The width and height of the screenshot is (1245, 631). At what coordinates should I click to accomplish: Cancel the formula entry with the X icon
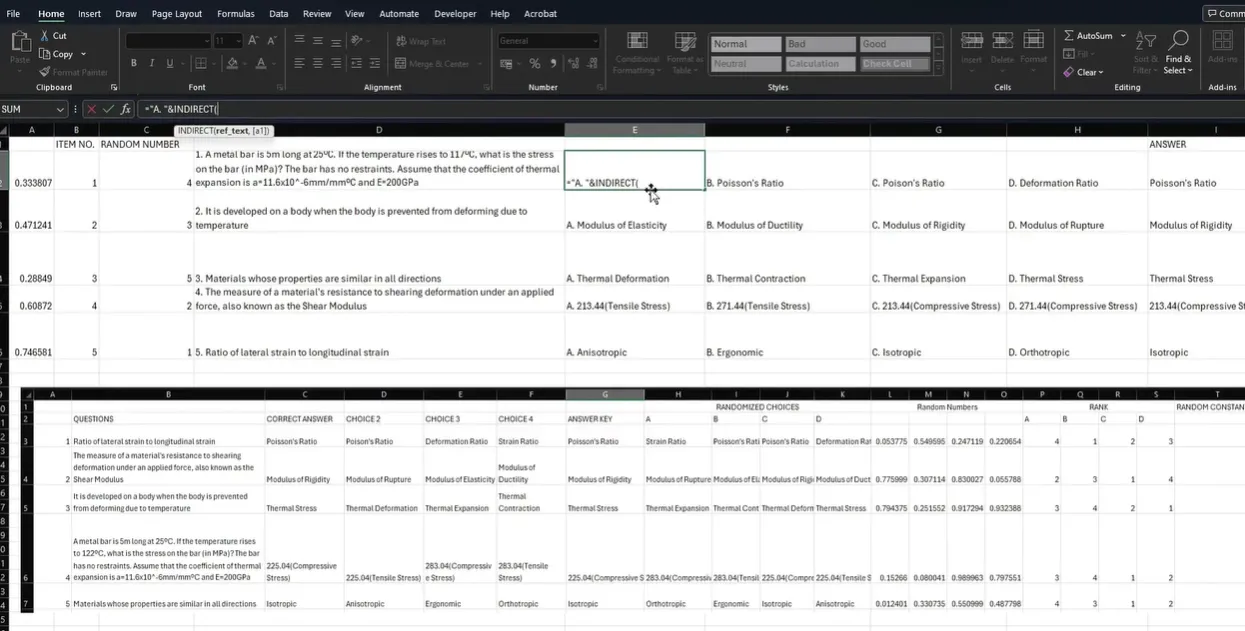[x=91, y=109]
